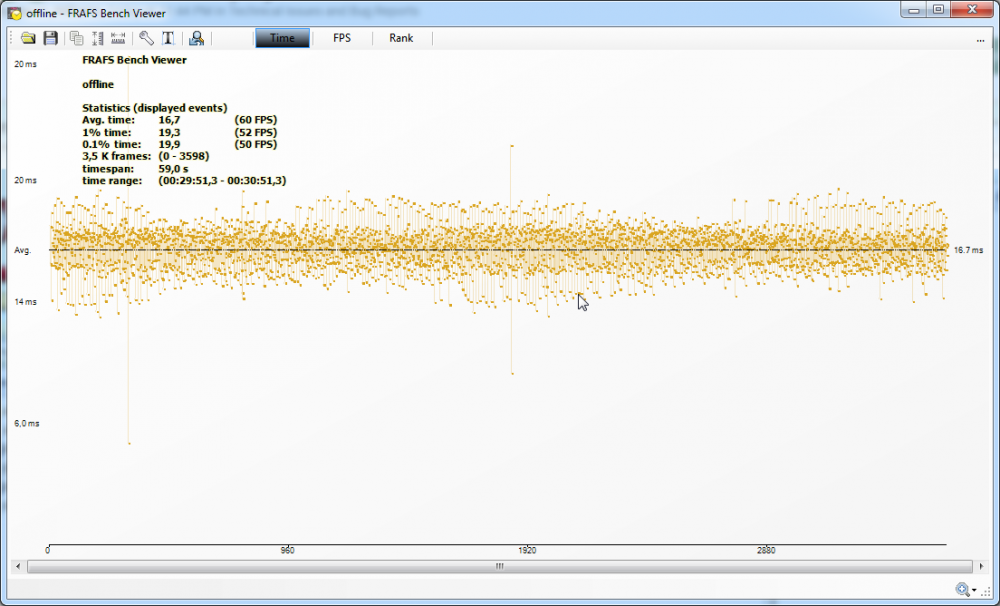Switch to the Rank view
Screen dimensions: 1000x606
coord(401,38)
